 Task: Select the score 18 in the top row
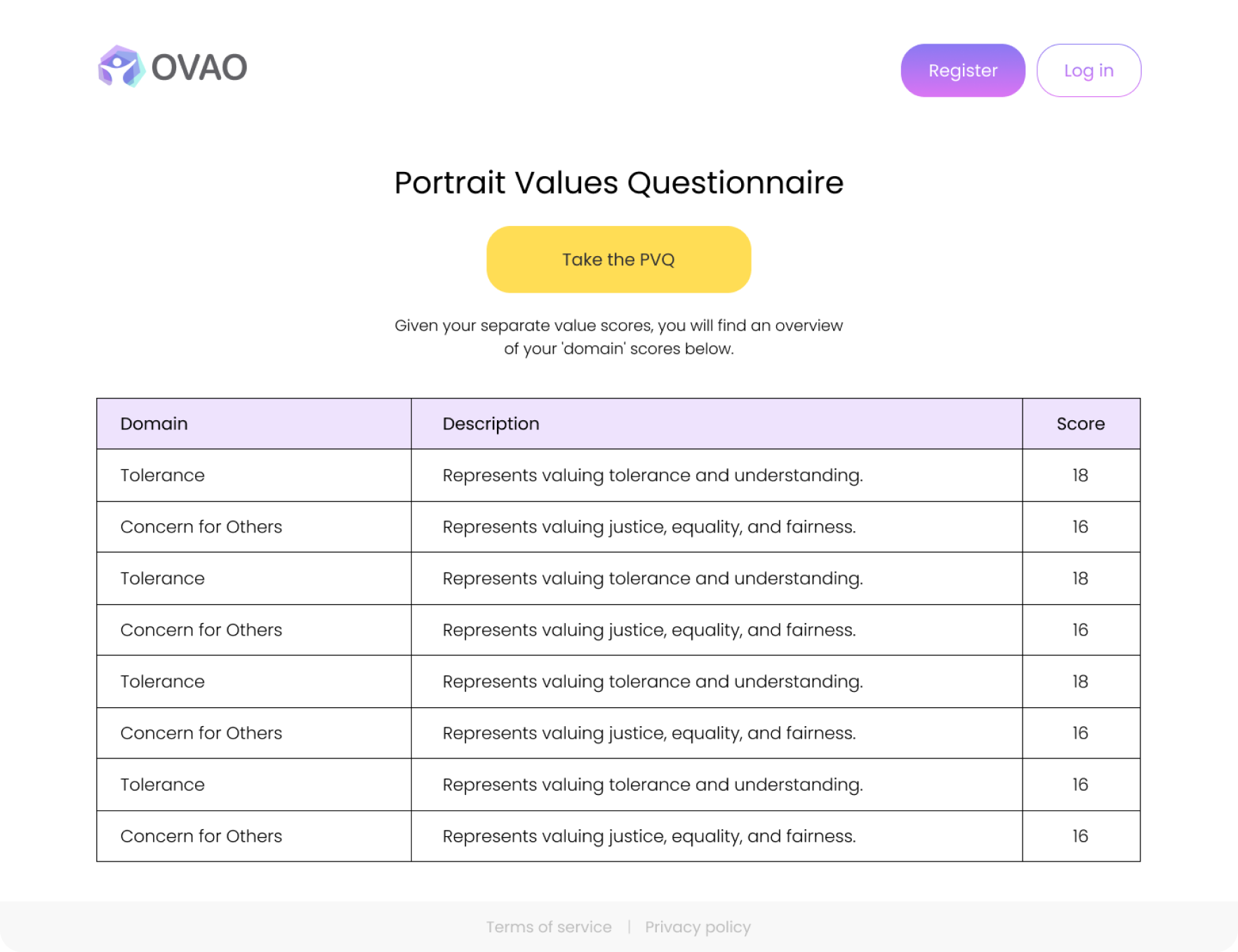click(1080, 475)
